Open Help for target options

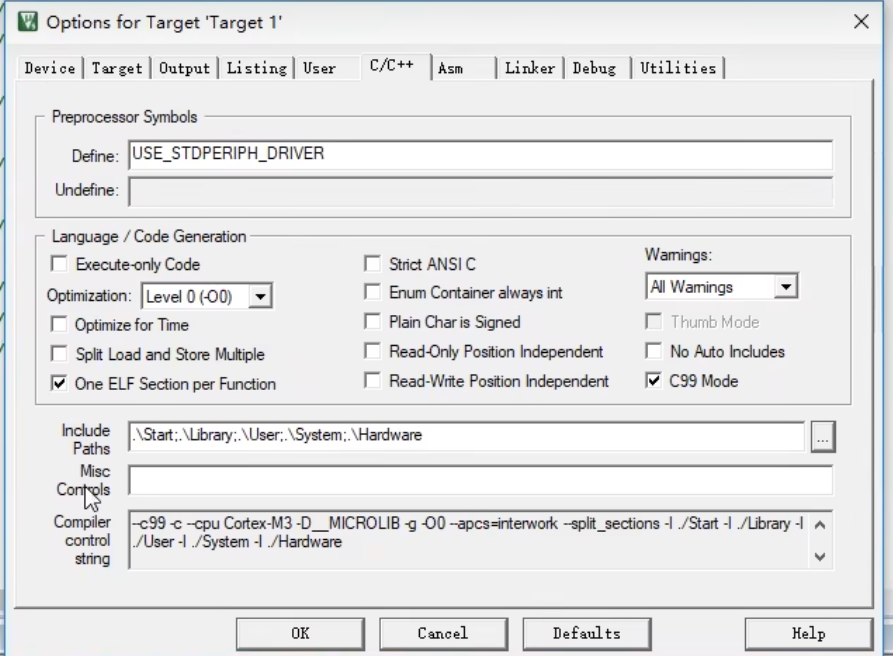coord(809,634)
